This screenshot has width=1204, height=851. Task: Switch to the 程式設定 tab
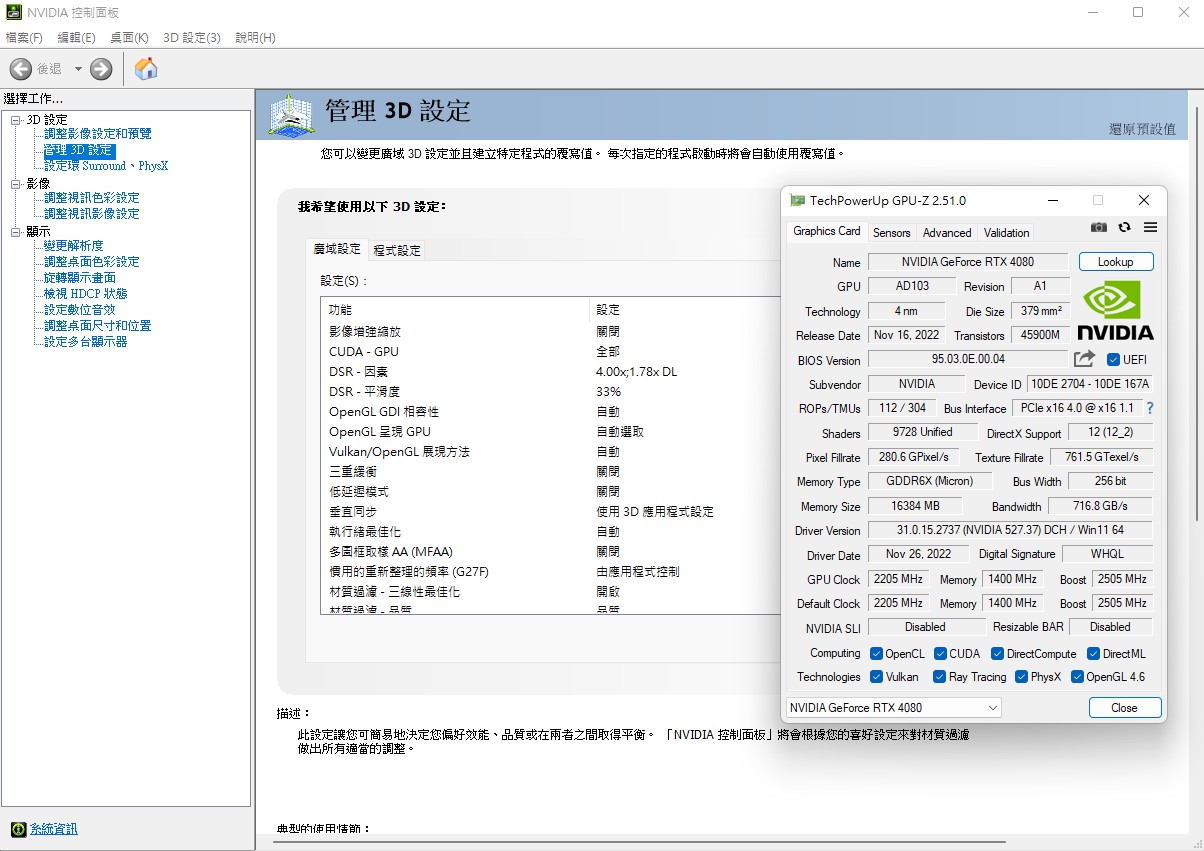point(398,251)
